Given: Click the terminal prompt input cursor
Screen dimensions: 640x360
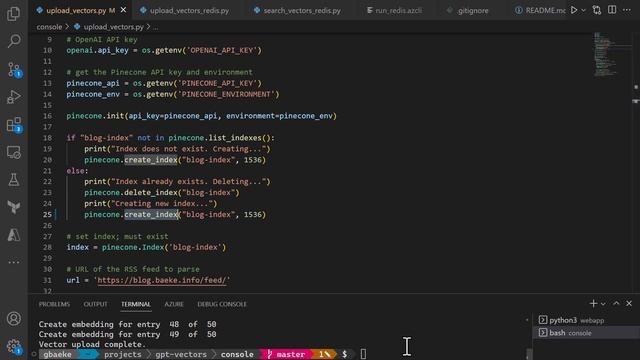Looking at the screenshot, I should click(x=363, y=354).
